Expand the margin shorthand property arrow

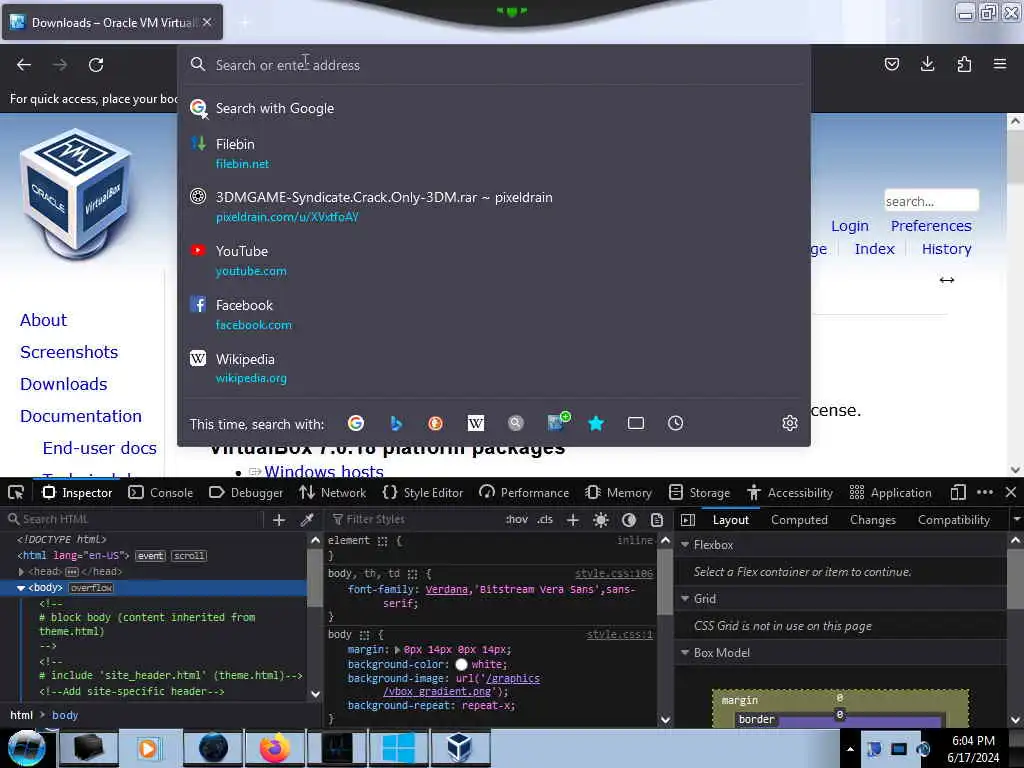point(398,650)
